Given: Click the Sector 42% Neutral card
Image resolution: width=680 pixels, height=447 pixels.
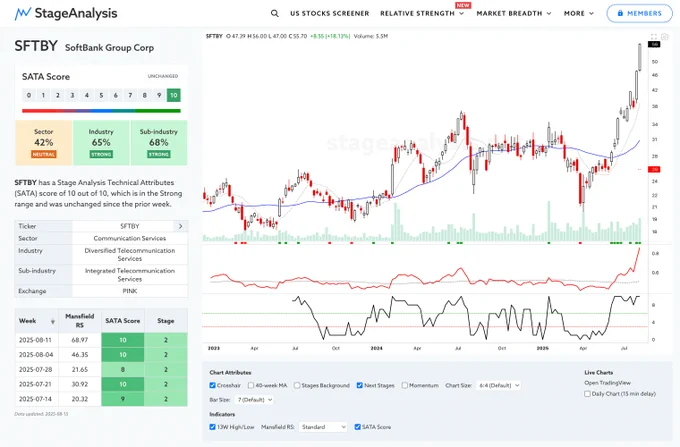Looking at the screenshot, I should (x=44, y=143).
